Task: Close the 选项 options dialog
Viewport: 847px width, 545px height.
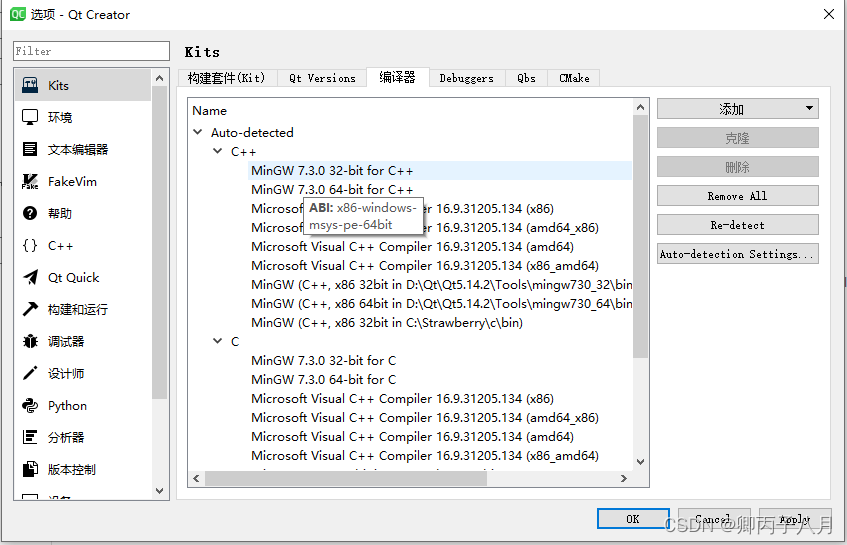Action: pyautogui.click(x=829, y=14)
